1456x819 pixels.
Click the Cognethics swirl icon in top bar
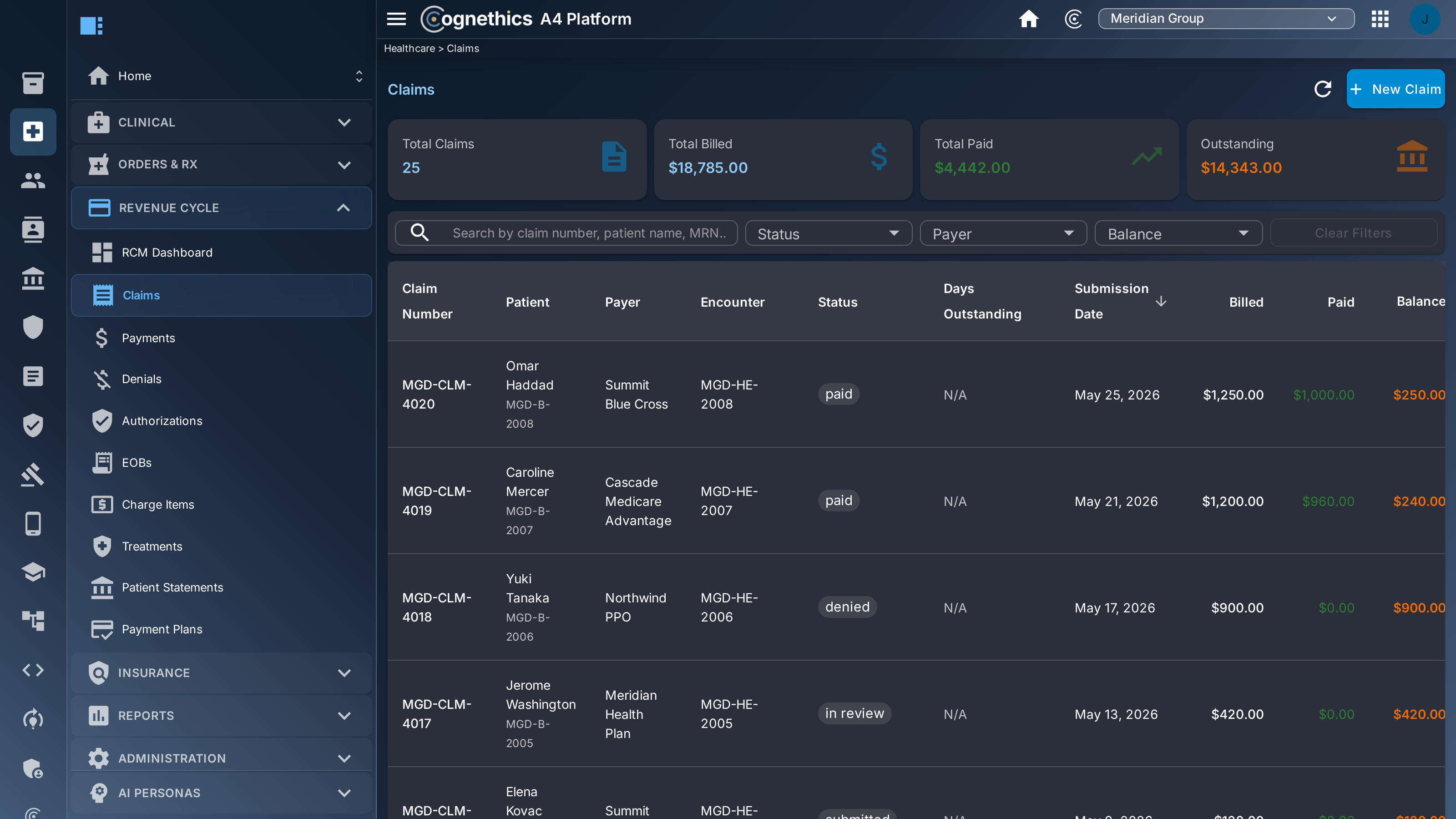pos(1073,19)
